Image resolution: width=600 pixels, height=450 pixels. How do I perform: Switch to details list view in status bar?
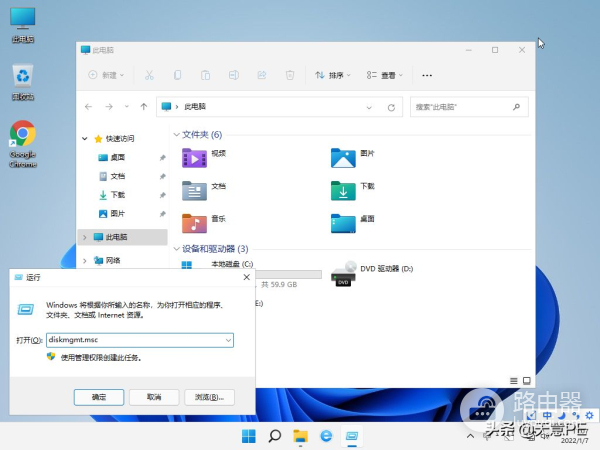(514, 380)
